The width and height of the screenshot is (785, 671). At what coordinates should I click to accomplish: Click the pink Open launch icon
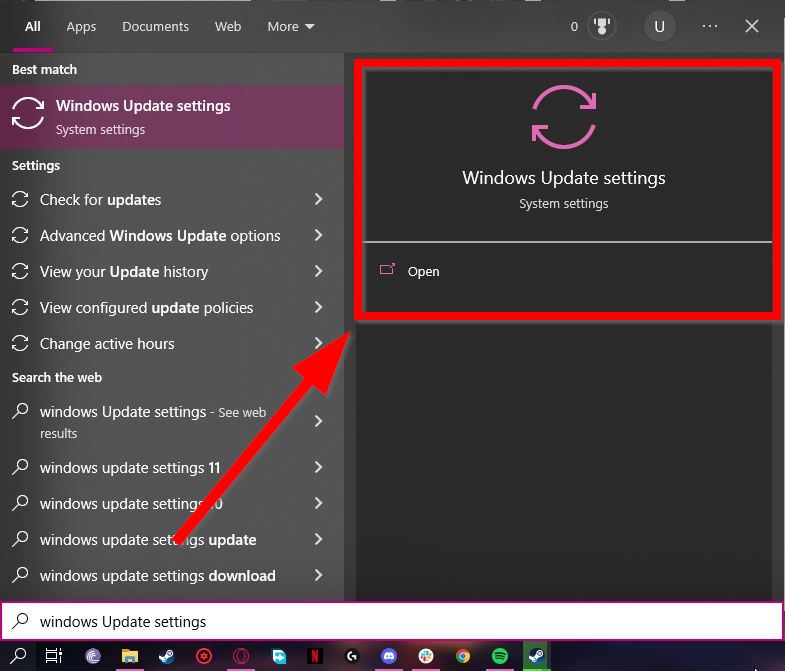(x=387, y=269)
